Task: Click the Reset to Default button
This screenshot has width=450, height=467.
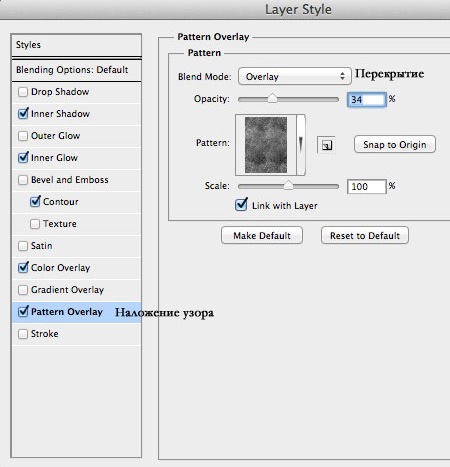Action: (365, 236)
